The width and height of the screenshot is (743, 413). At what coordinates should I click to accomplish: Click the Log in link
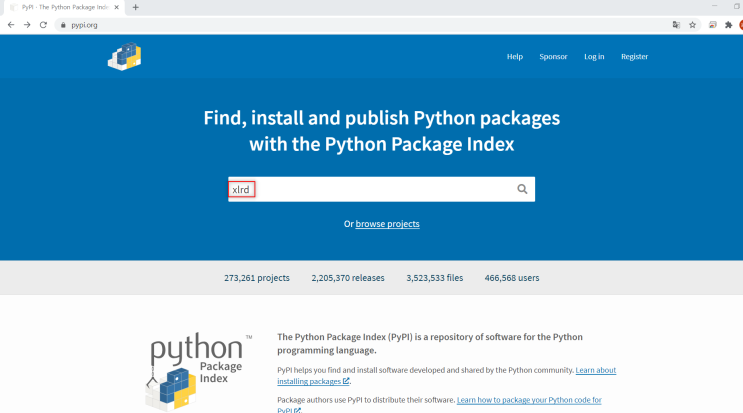tap(594, 56)
